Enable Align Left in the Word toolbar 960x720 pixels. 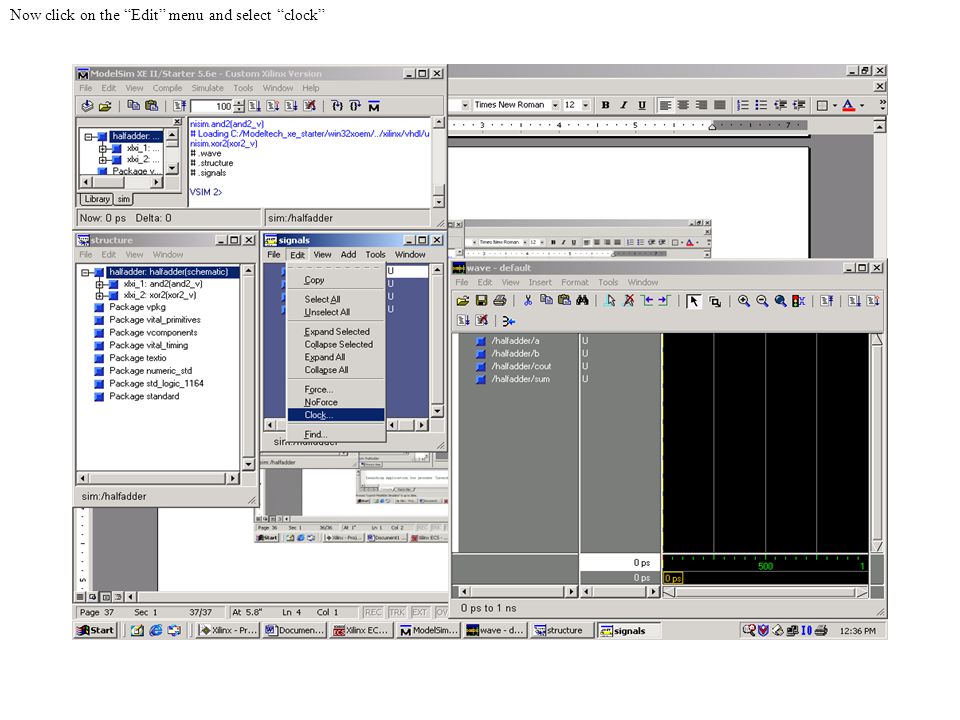click(665, 105)
